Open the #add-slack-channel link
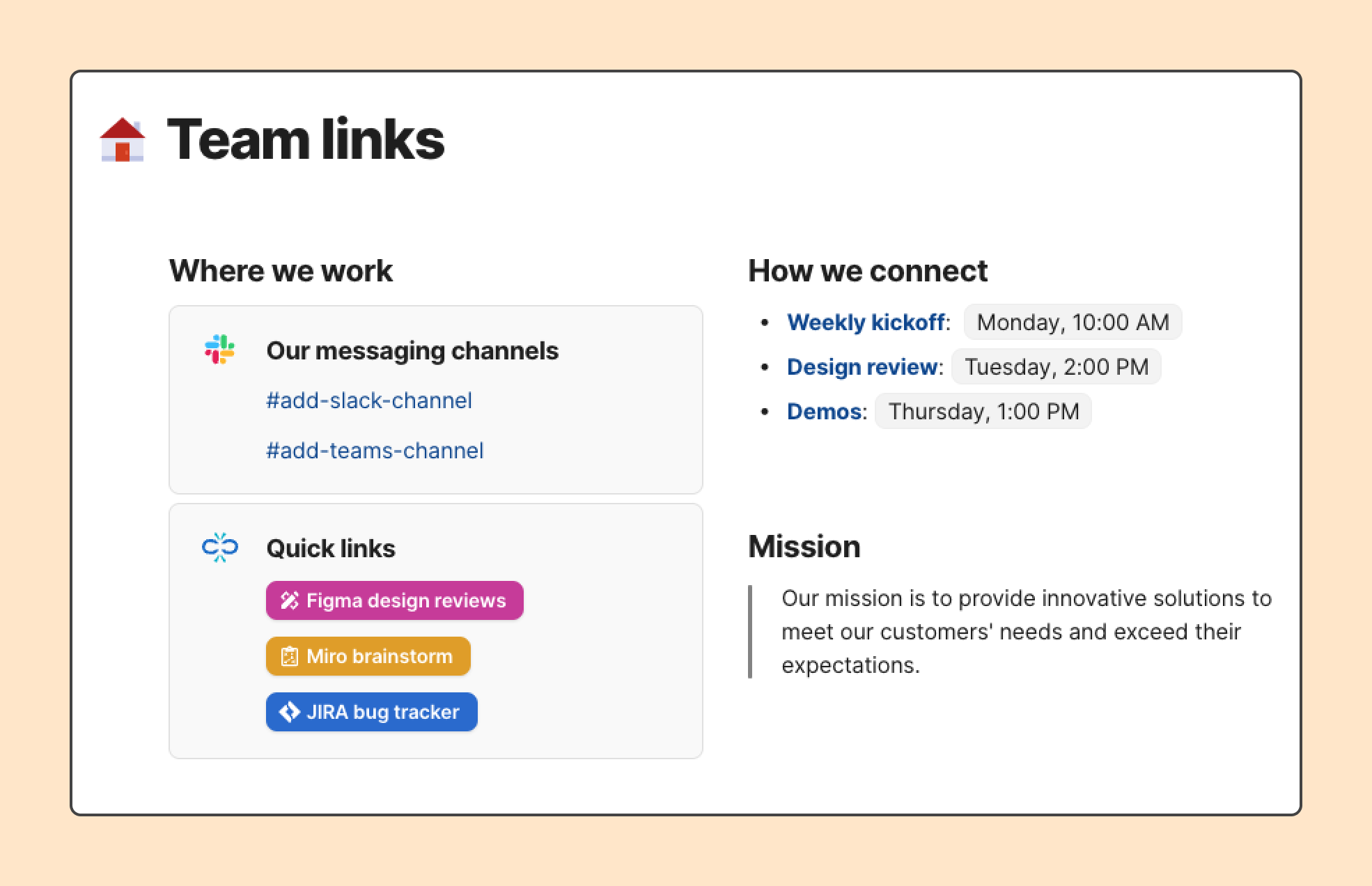The width and height of the screenshot is (1372, 886). coord(369,401)
